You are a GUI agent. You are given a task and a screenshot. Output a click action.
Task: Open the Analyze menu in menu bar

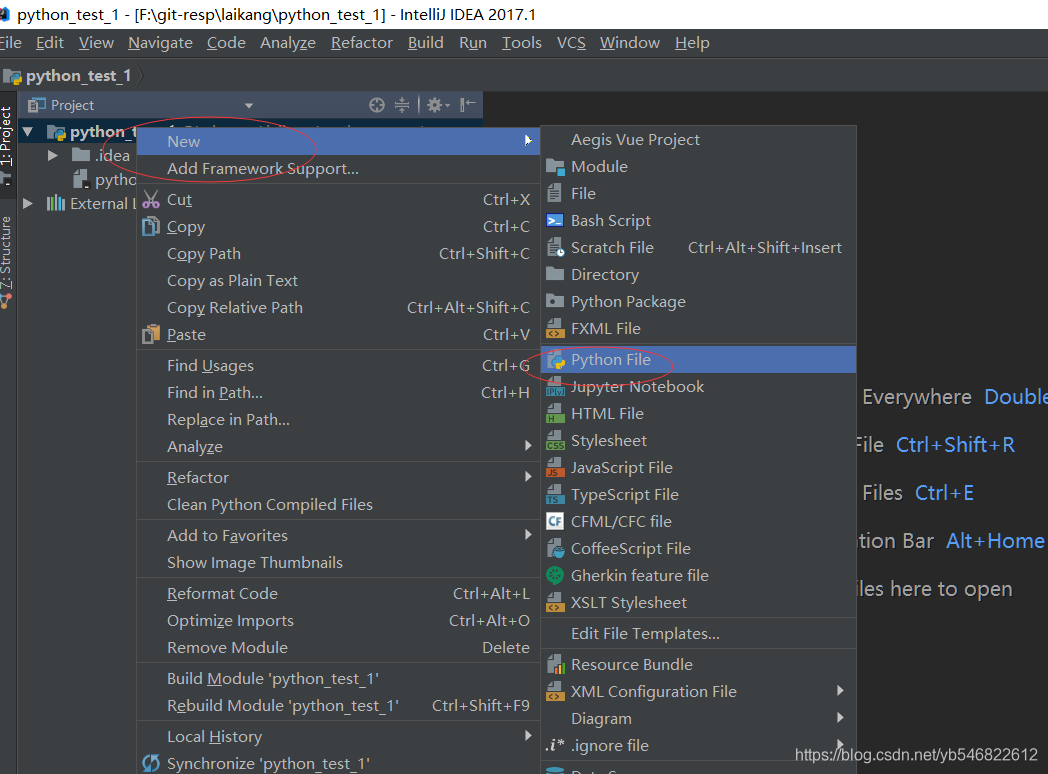pos(288,43)
